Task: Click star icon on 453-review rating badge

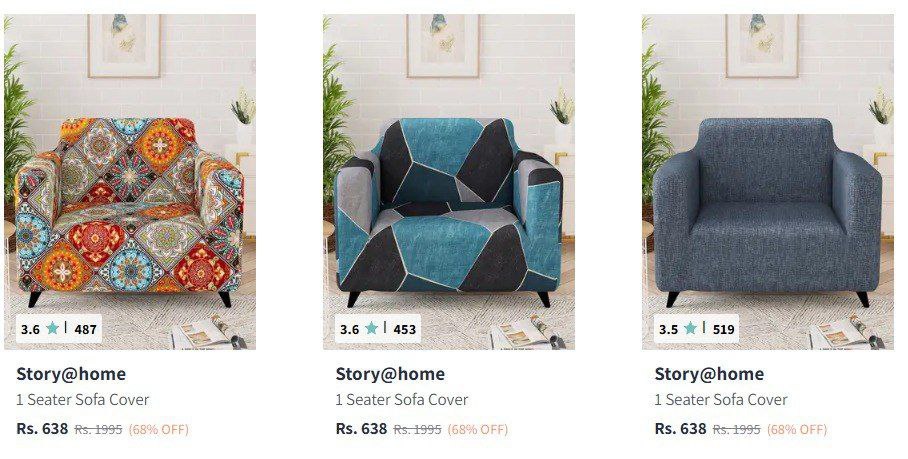Action: point(372,328)
